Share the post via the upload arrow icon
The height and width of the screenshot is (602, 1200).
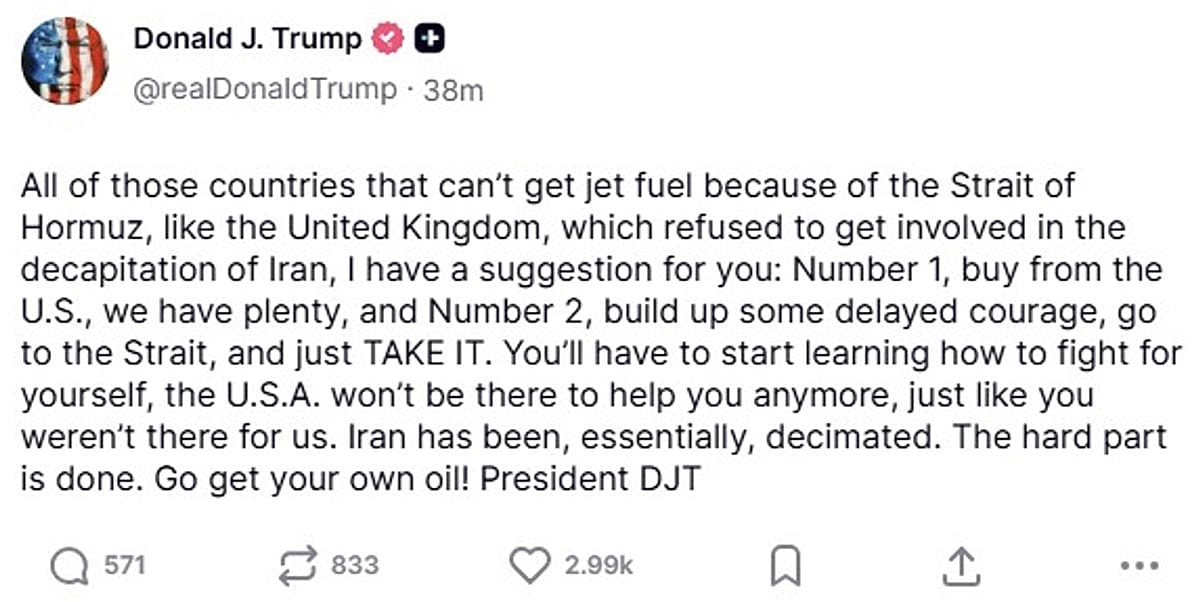pos(959,566)
